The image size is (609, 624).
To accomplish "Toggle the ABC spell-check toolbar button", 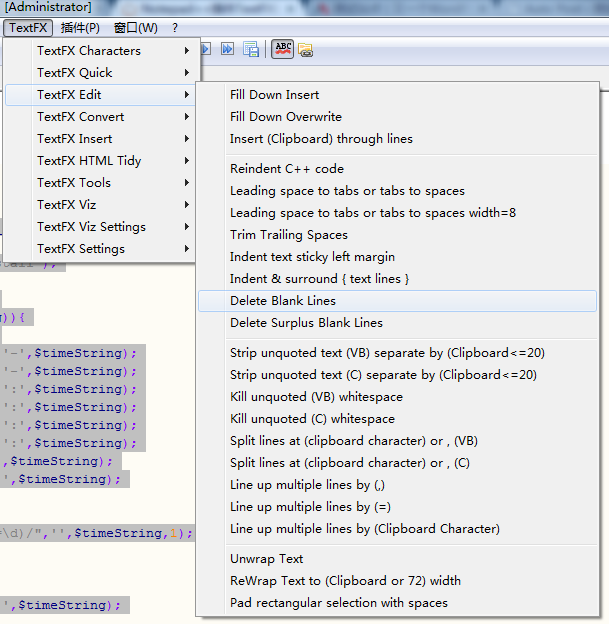I will pyautogui.click(x=283, y=49).
